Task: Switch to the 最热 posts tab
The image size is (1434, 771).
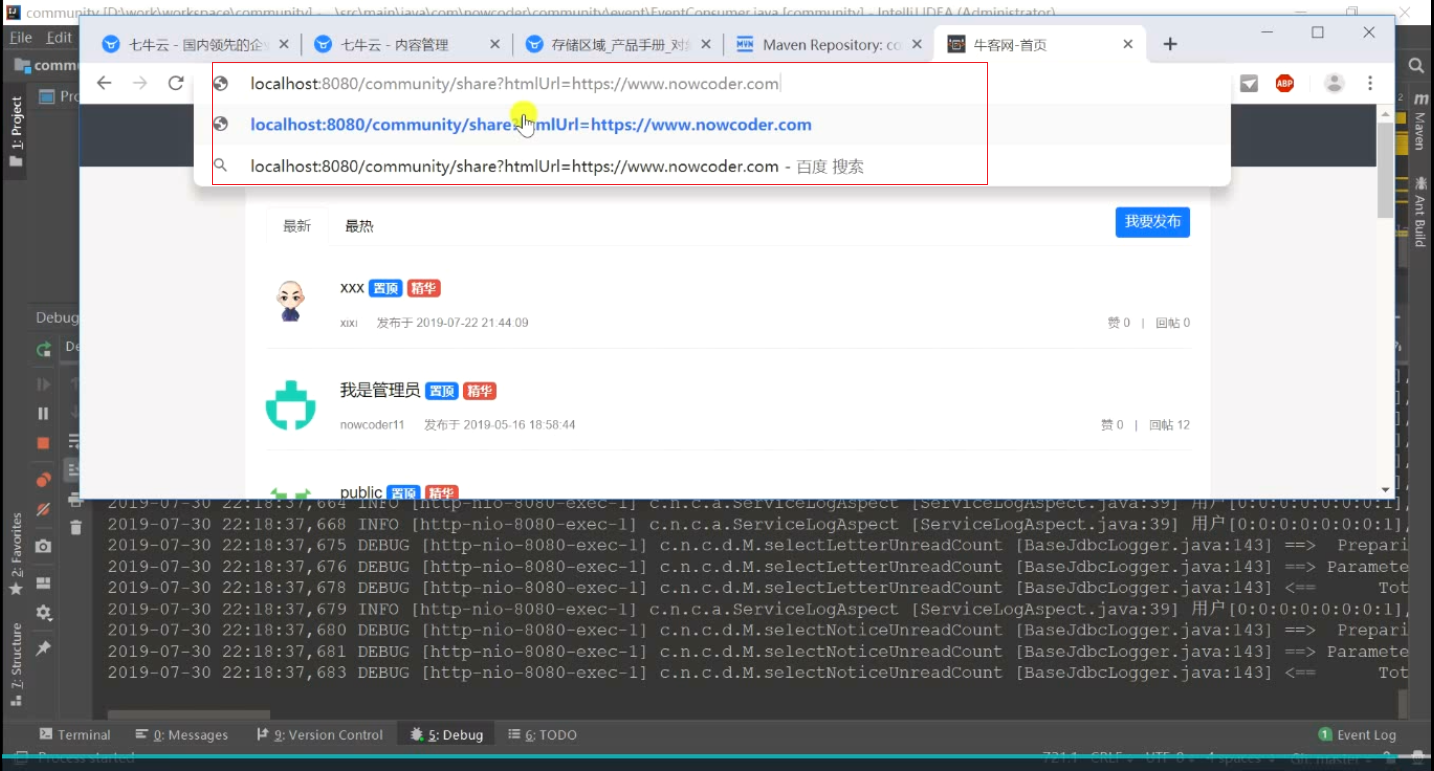Action: click(x=359, y=226)
